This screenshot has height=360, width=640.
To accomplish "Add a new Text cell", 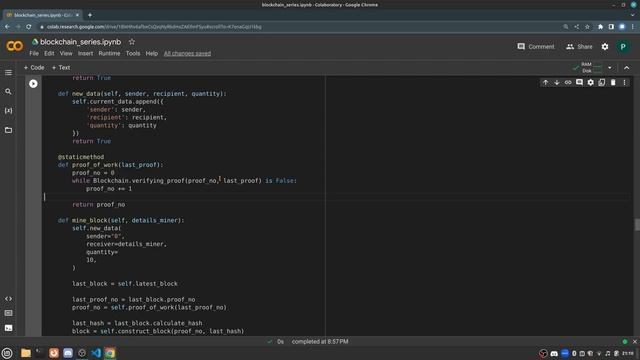I will pos(61,67).
